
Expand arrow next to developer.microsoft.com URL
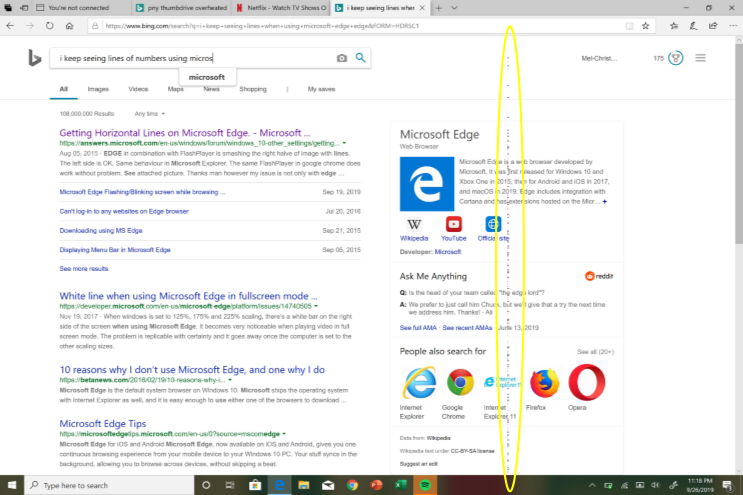[x=316, y=306]
